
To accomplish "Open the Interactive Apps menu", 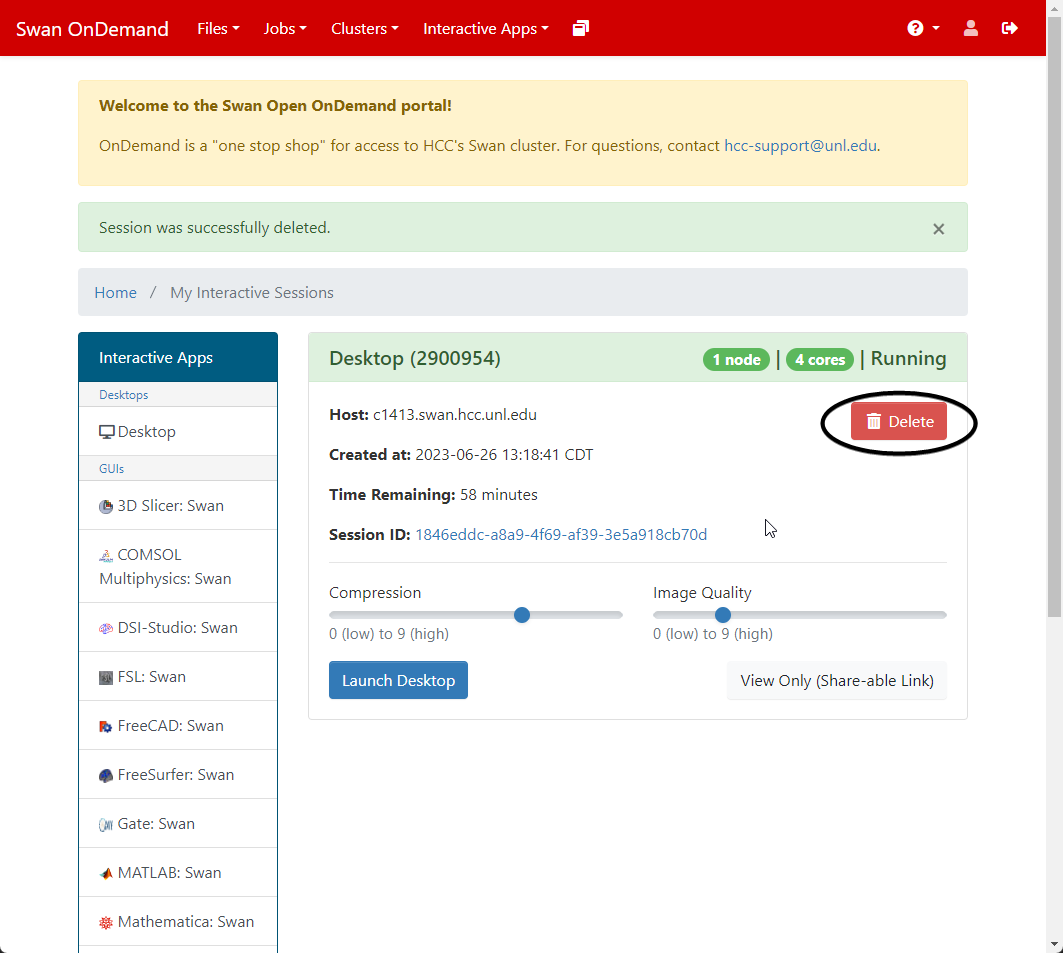I will point(485,29).
